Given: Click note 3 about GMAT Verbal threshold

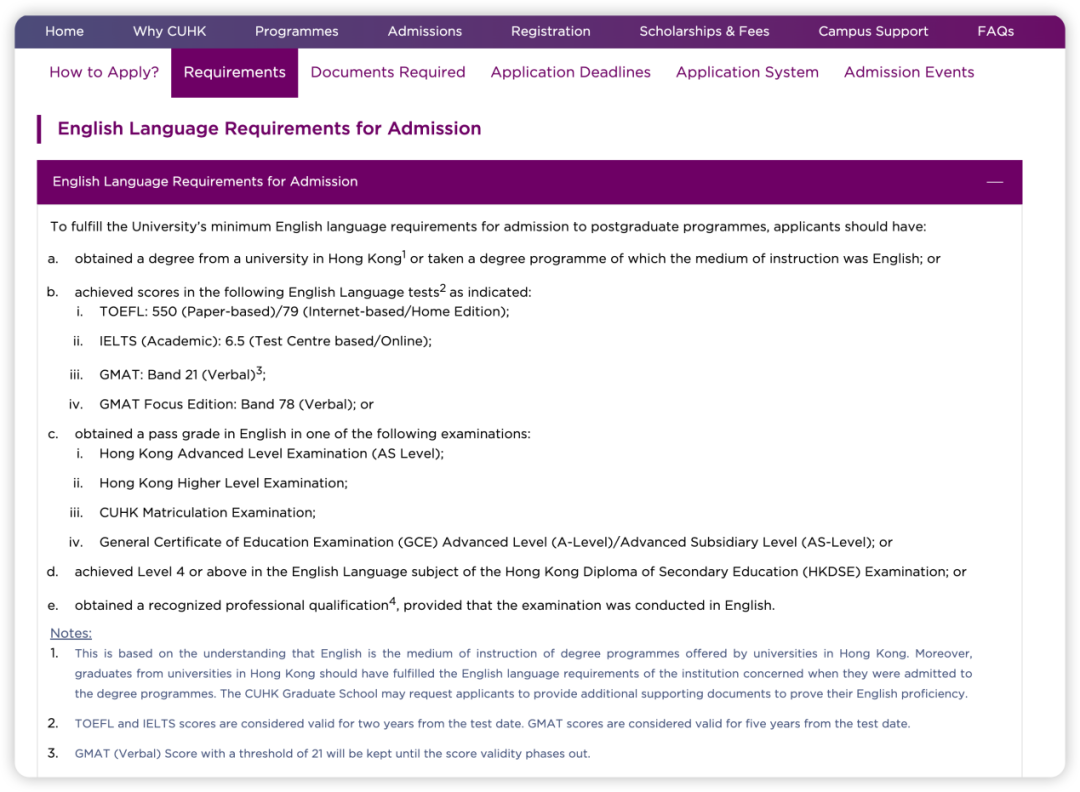Looking at the screenshot, I should tap(332, 753).
